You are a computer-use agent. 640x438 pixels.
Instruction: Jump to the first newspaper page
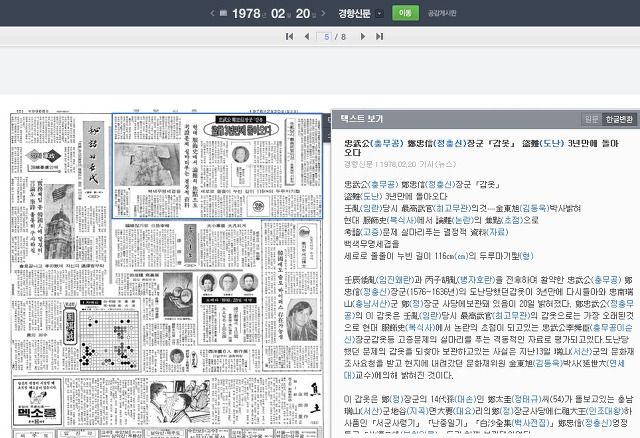[289, 37]
